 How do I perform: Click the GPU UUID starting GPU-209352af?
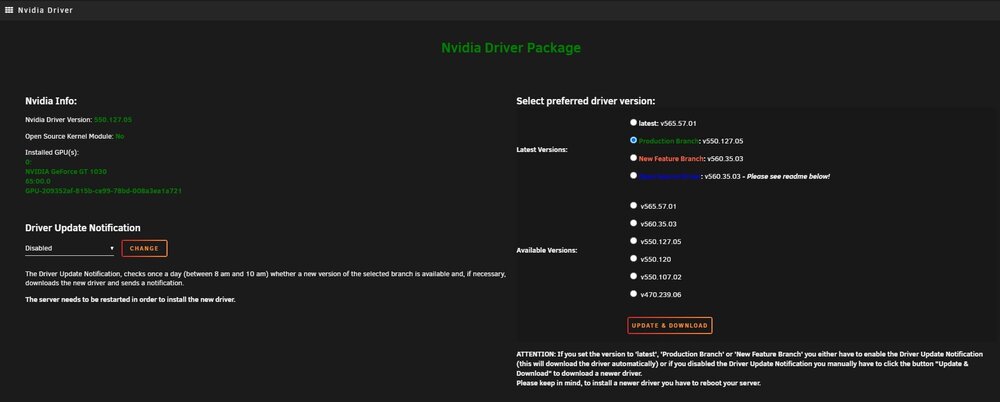103,191
